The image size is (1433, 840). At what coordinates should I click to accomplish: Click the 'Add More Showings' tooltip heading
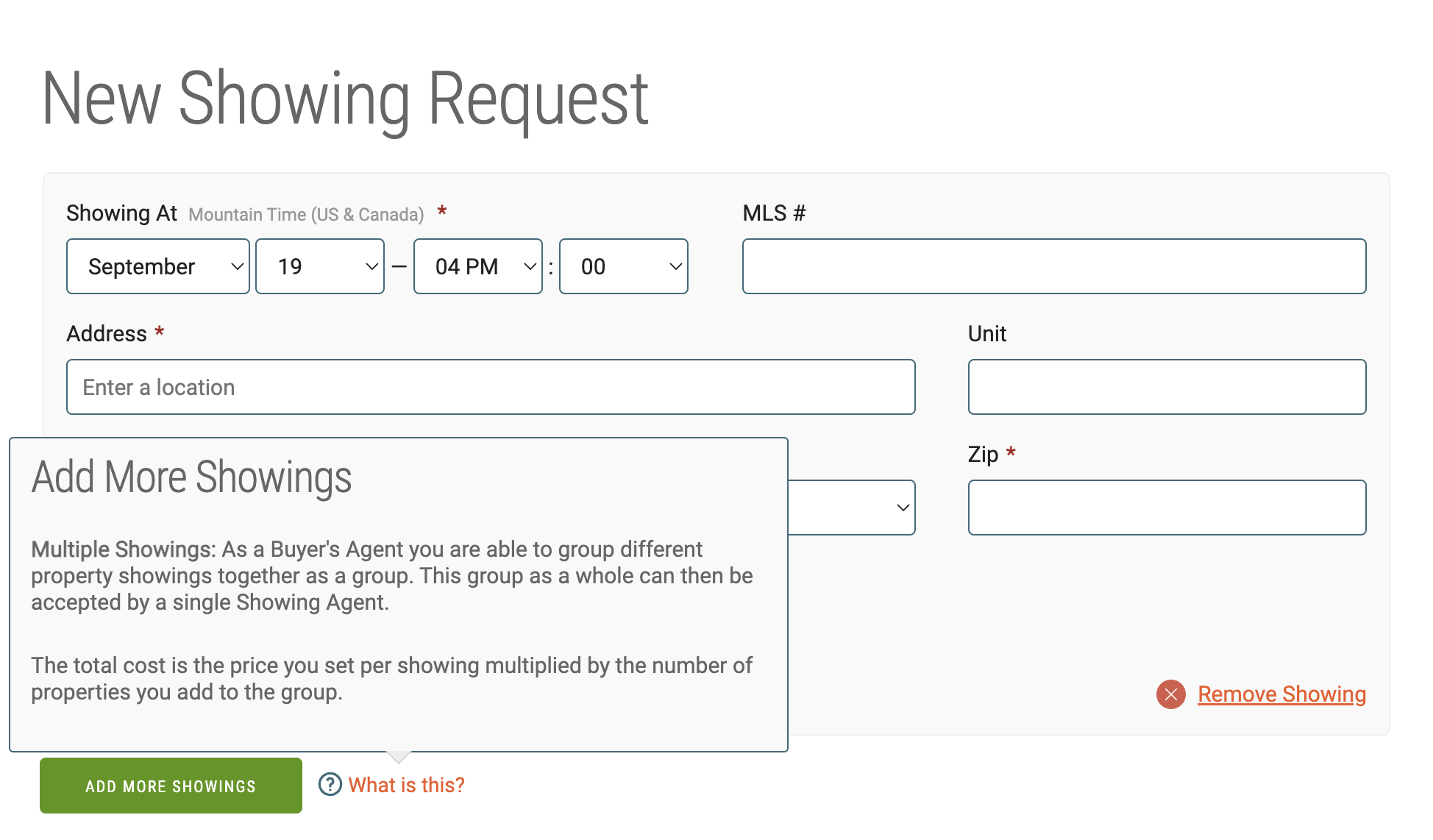click(x=192, y=477)
